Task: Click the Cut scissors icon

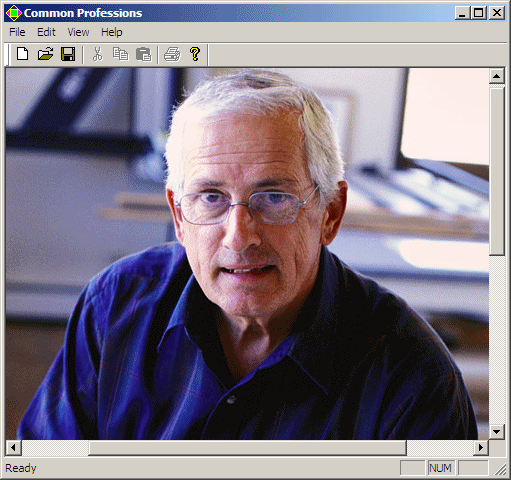Action: pyautogui.click(x=97, y=54)
